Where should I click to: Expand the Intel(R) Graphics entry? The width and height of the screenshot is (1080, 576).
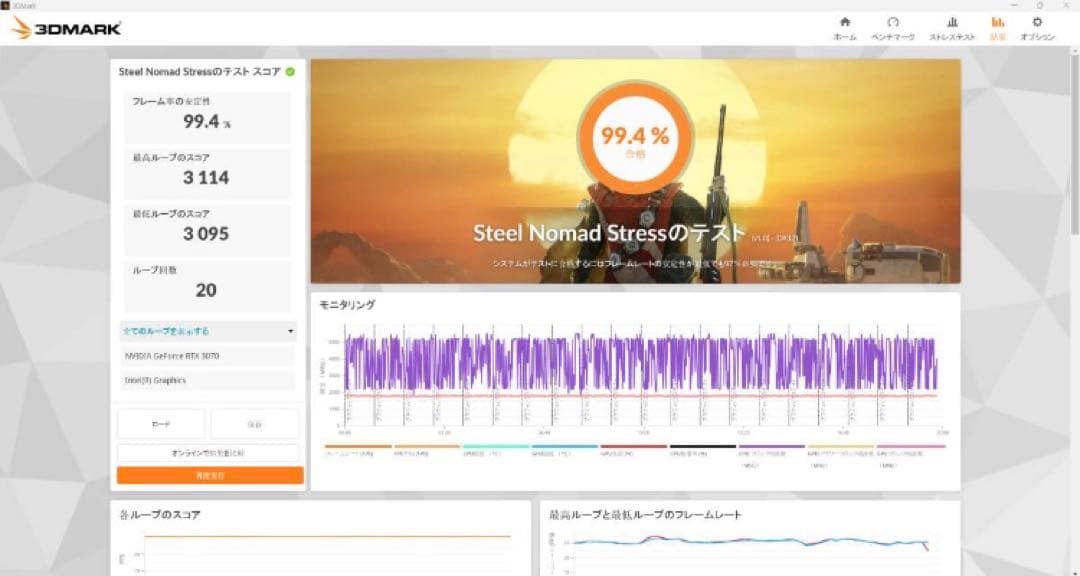(207, 381)
